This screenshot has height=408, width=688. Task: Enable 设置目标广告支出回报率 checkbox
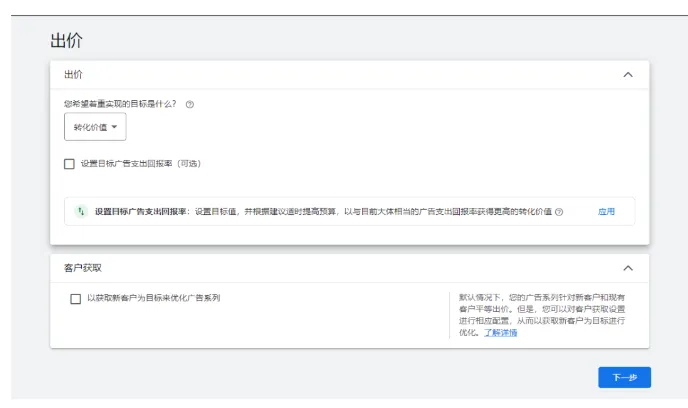(69, 164)
